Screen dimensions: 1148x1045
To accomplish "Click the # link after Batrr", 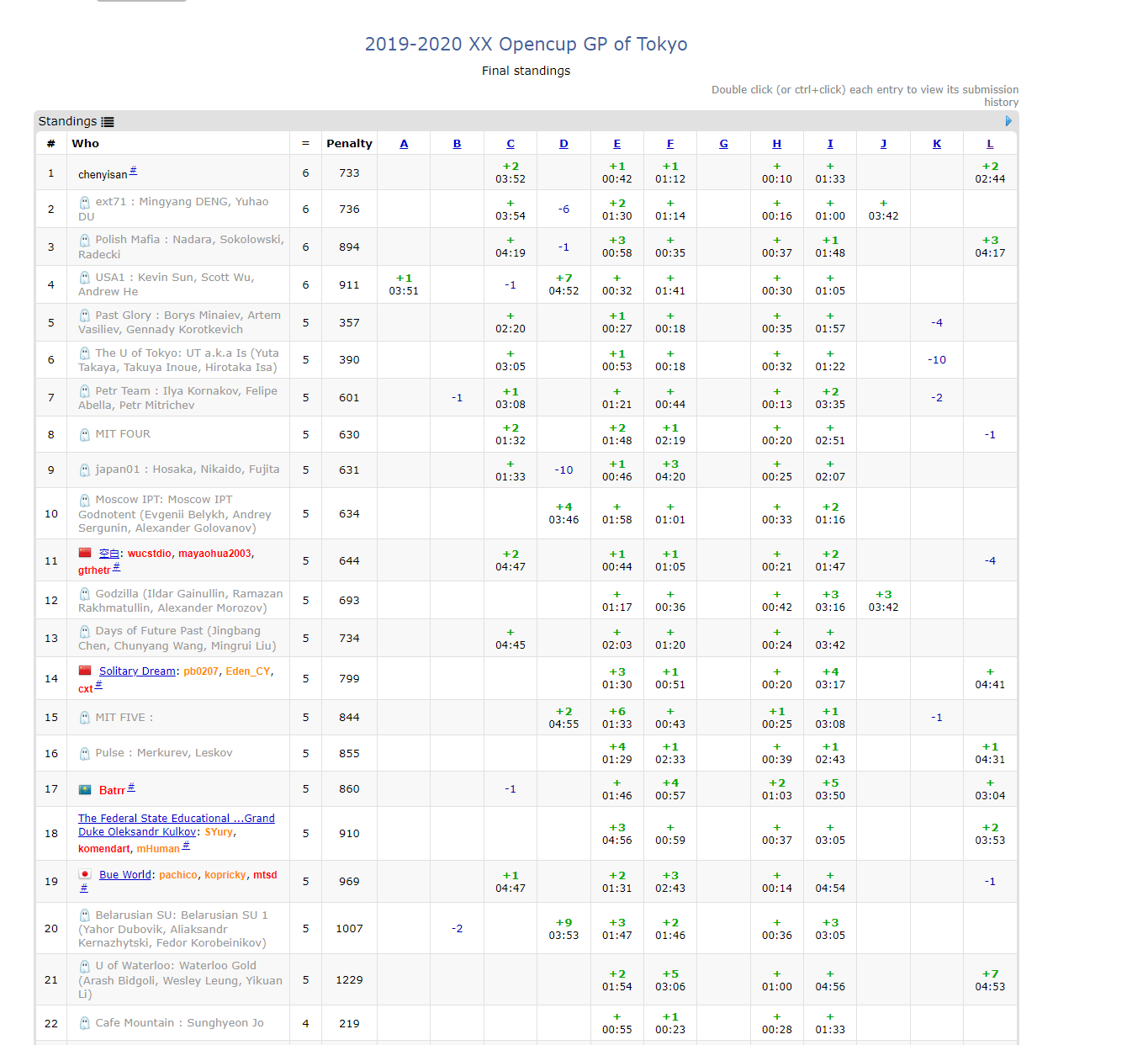I will tap(131, 788).
